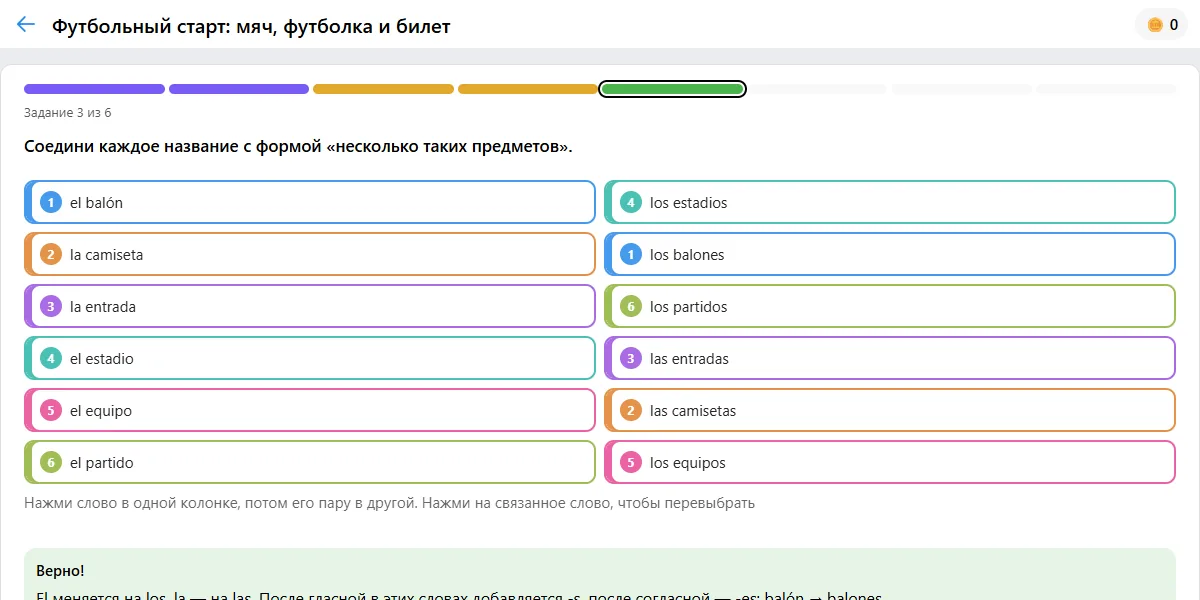Pick the 'el estadio' card

tap(310, 358)
